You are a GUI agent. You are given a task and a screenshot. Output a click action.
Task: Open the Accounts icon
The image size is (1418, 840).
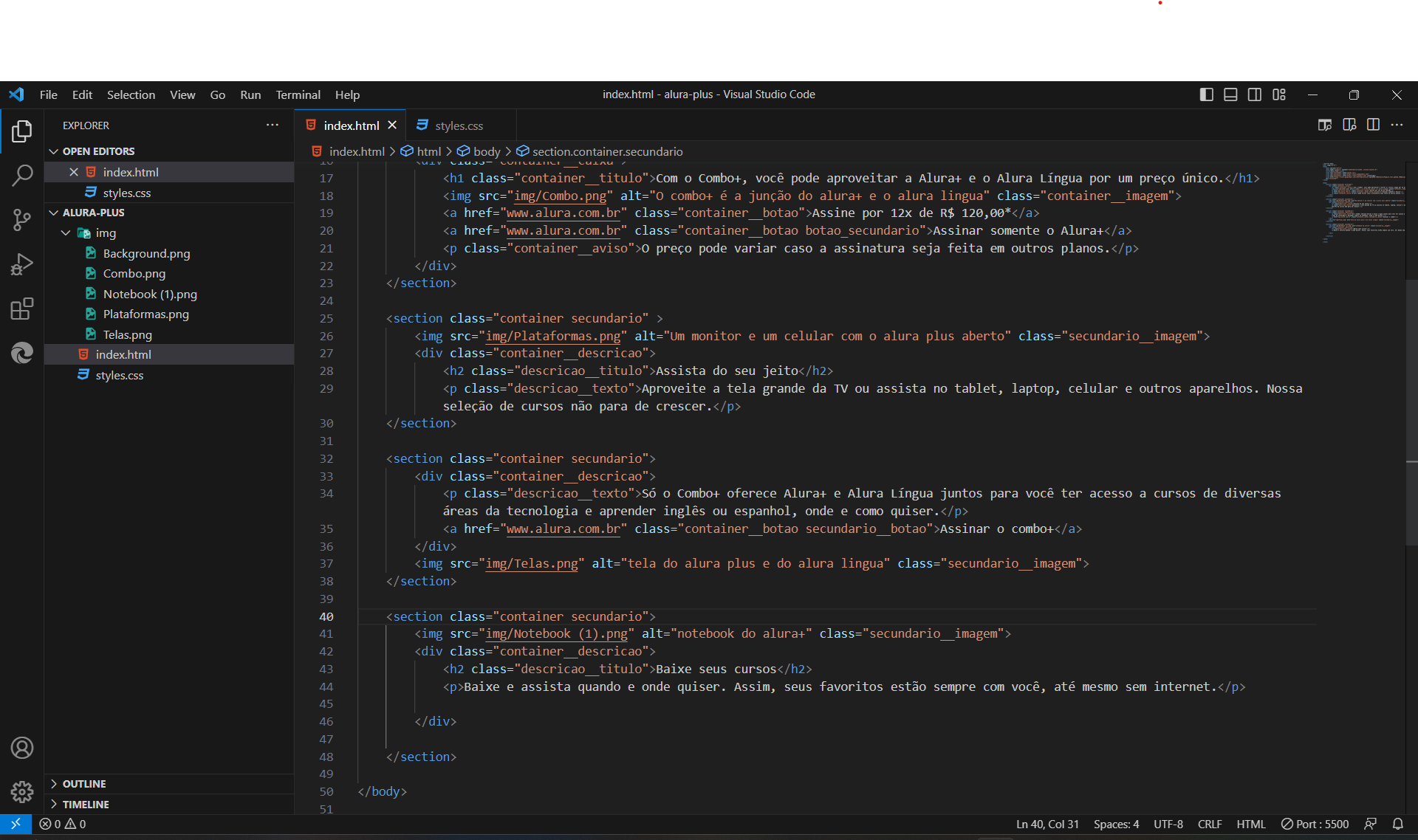22,748
